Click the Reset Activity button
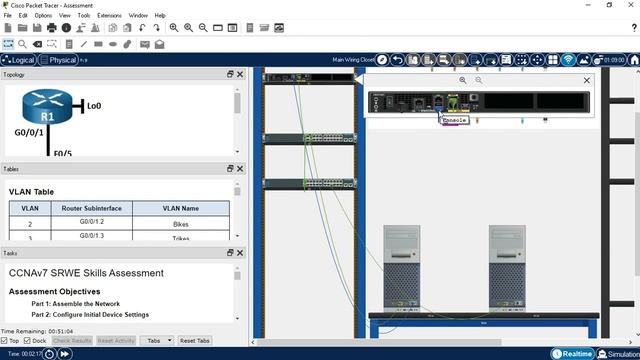This screenshot has height=360, width=640. 116,340
